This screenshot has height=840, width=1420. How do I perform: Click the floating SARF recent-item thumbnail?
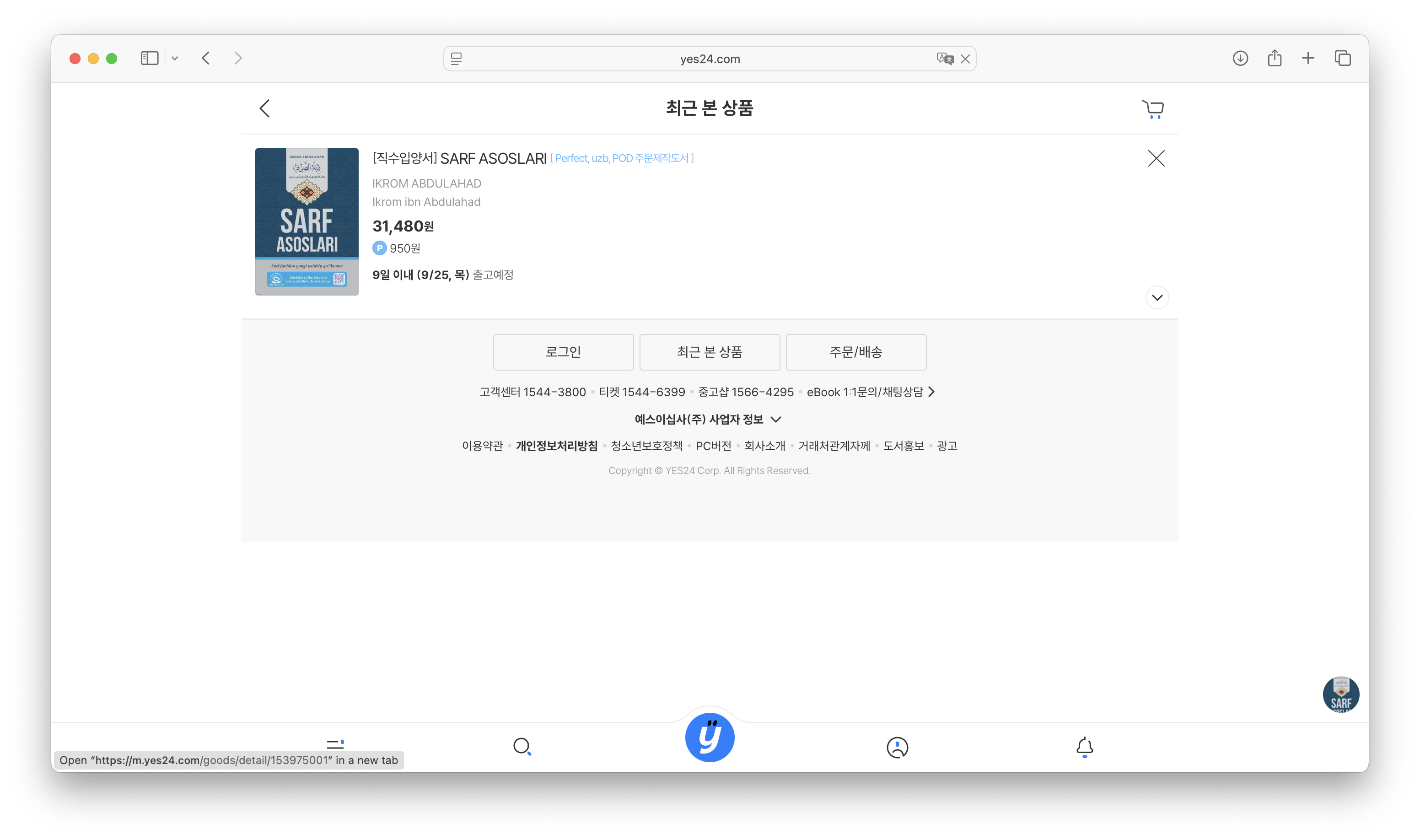coord(1340,695)
